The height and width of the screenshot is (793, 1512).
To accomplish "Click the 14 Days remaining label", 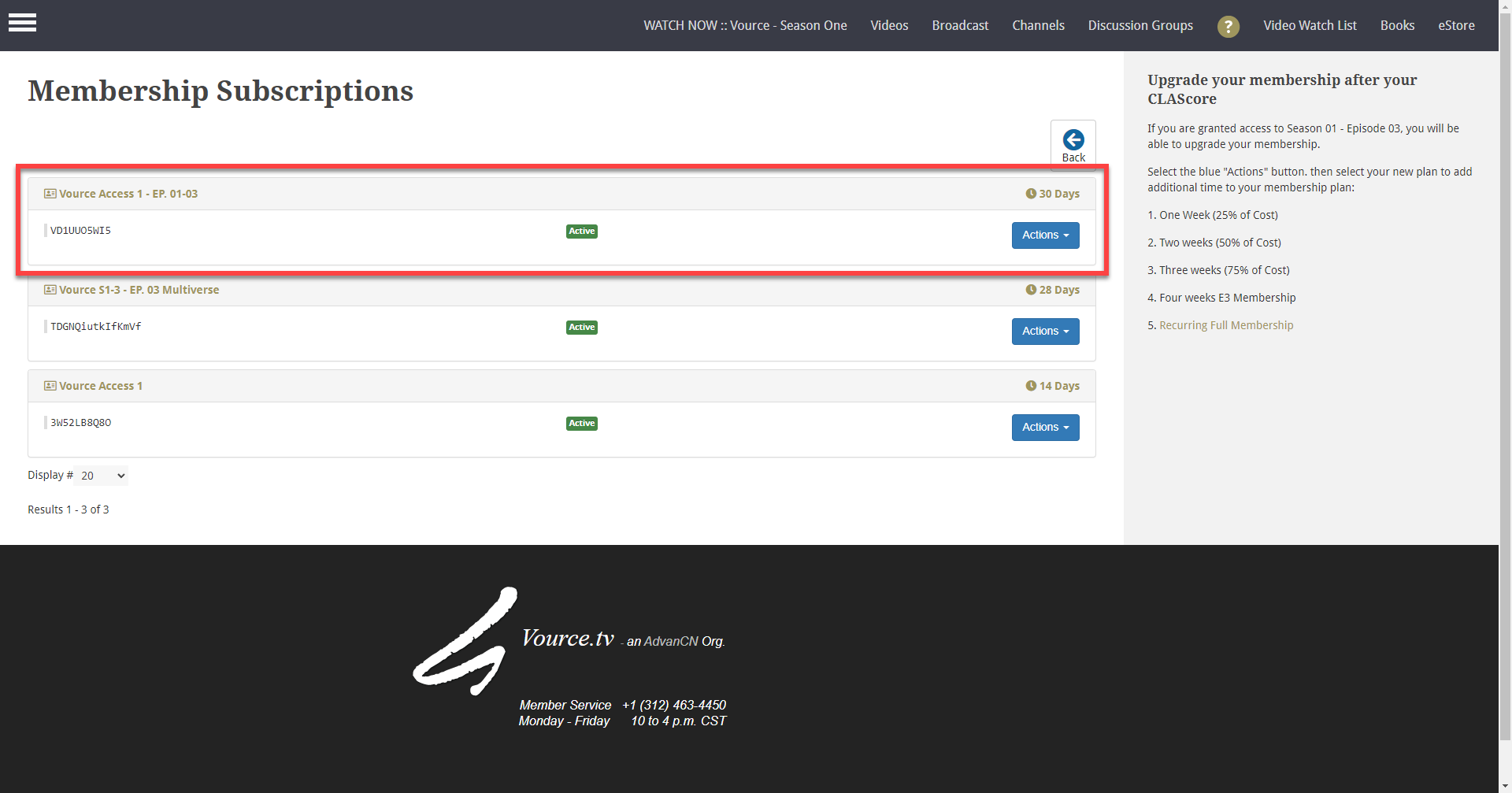I will [1059, 386].
